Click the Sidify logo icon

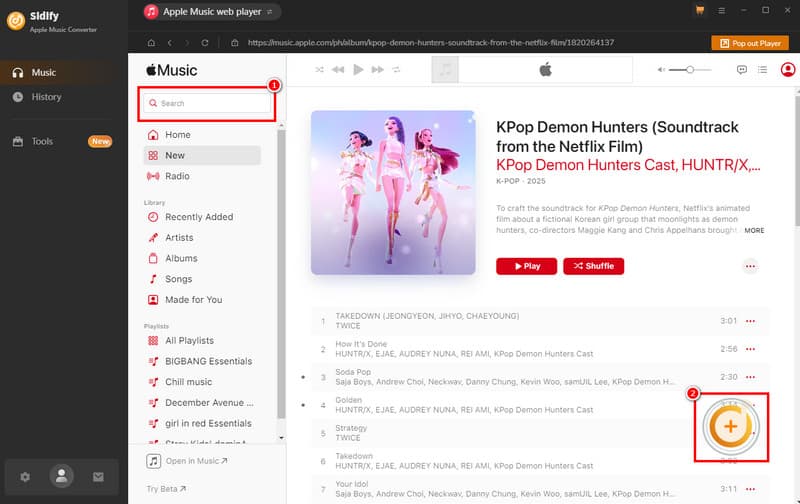(x=16, y=21)
